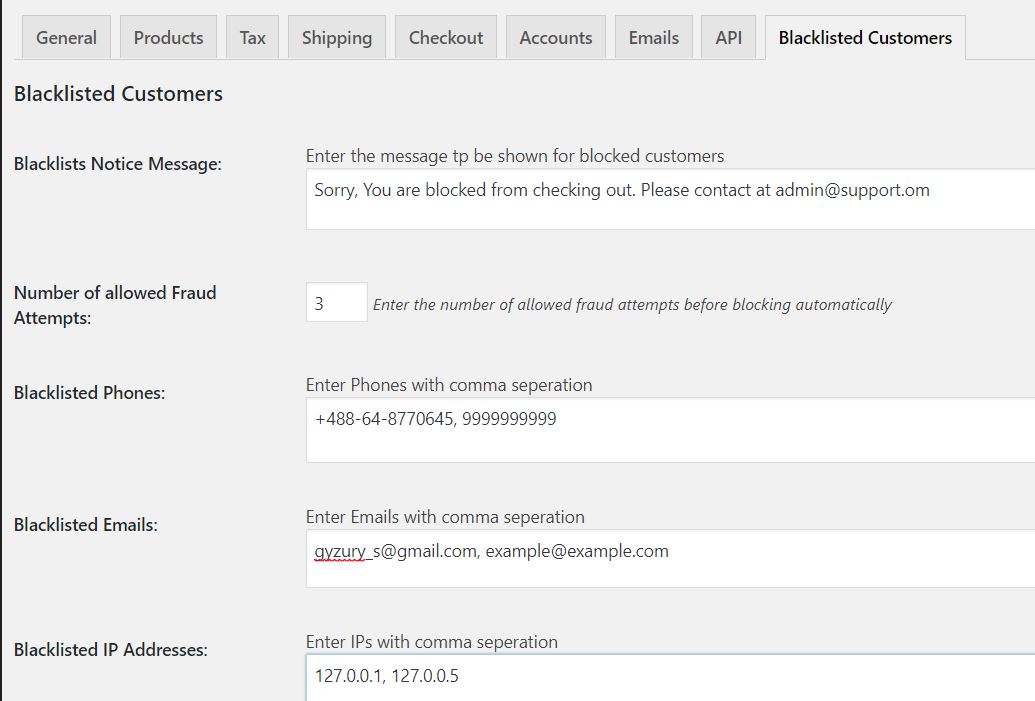Click the 'Number of allowed Fraud Attempts:' label
Screen dimensions: 1035x701
[115, 305]
